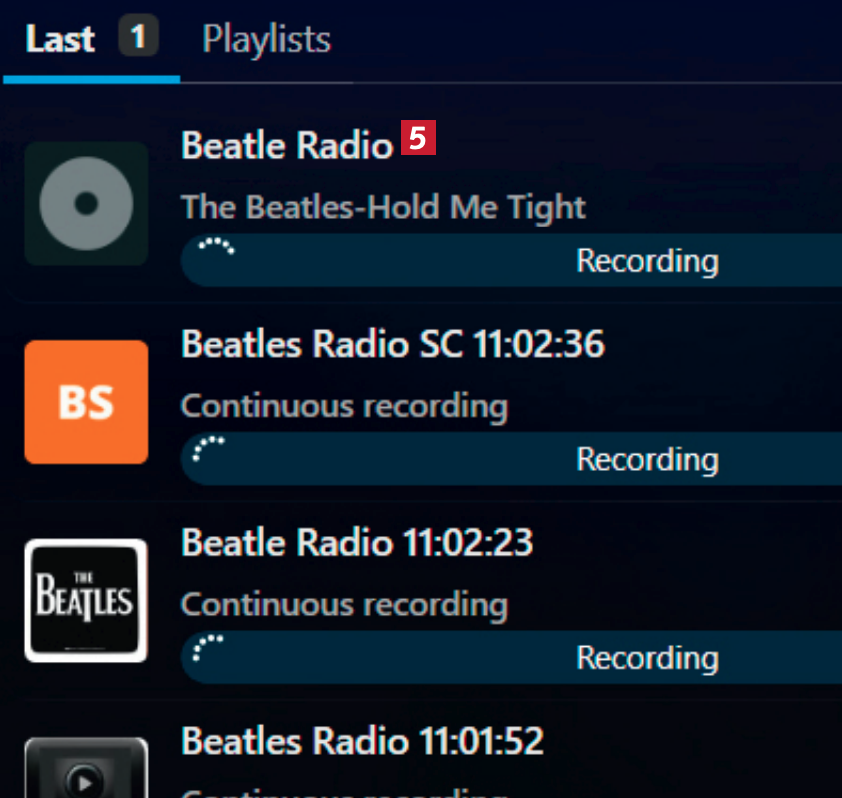Click the orange BS station icon
This screenshot has width=842, height=798.
click(x=86, y=402)
